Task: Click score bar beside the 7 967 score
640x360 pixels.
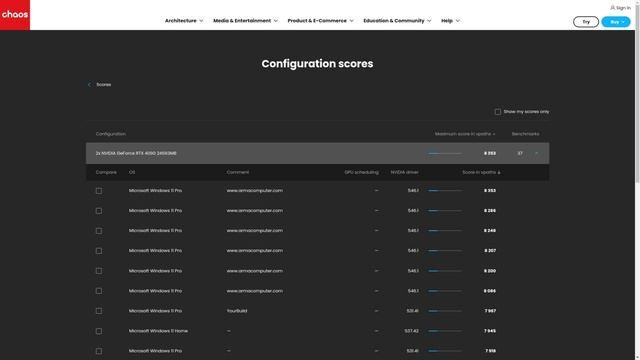Action: 445,311
